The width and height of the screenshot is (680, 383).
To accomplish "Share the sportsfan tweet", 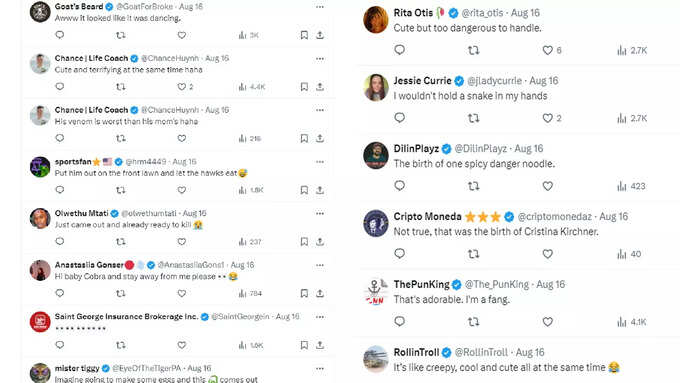I will (x=320, y=190).
